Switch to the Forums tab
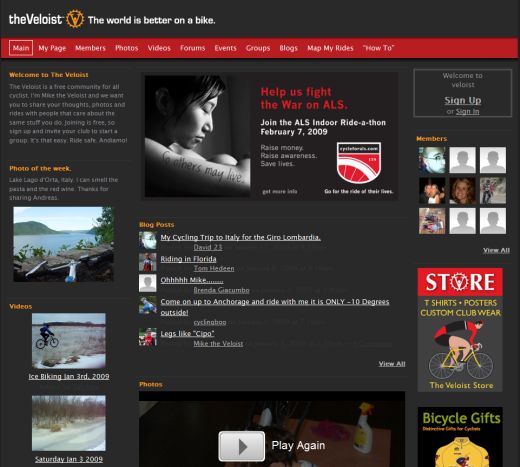520x467 pixels. tap(193, 48)
